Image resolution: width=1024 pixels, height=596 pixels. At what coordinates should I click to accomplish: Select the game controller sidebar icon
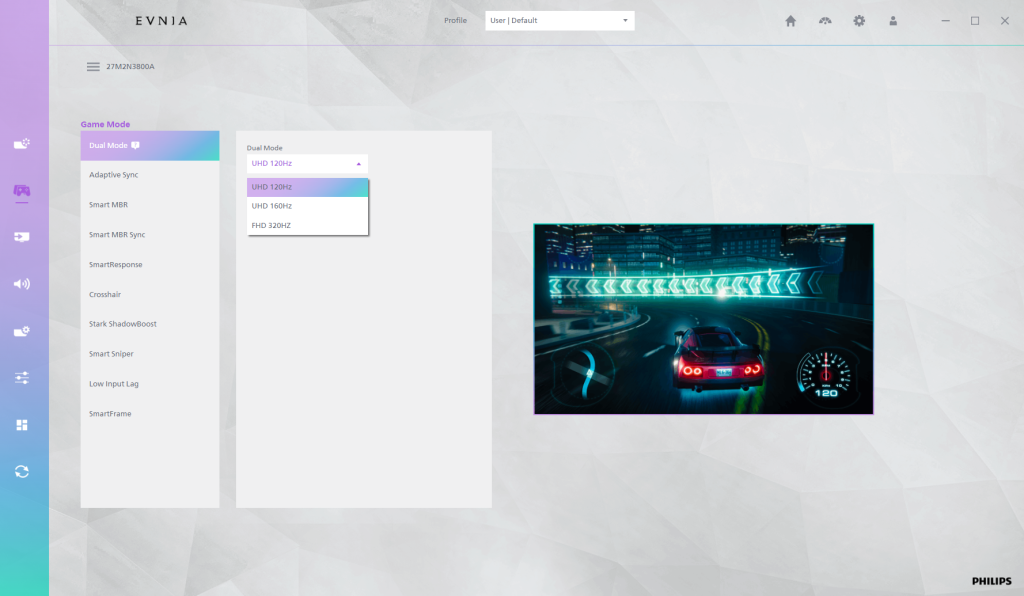pos(22,190)
